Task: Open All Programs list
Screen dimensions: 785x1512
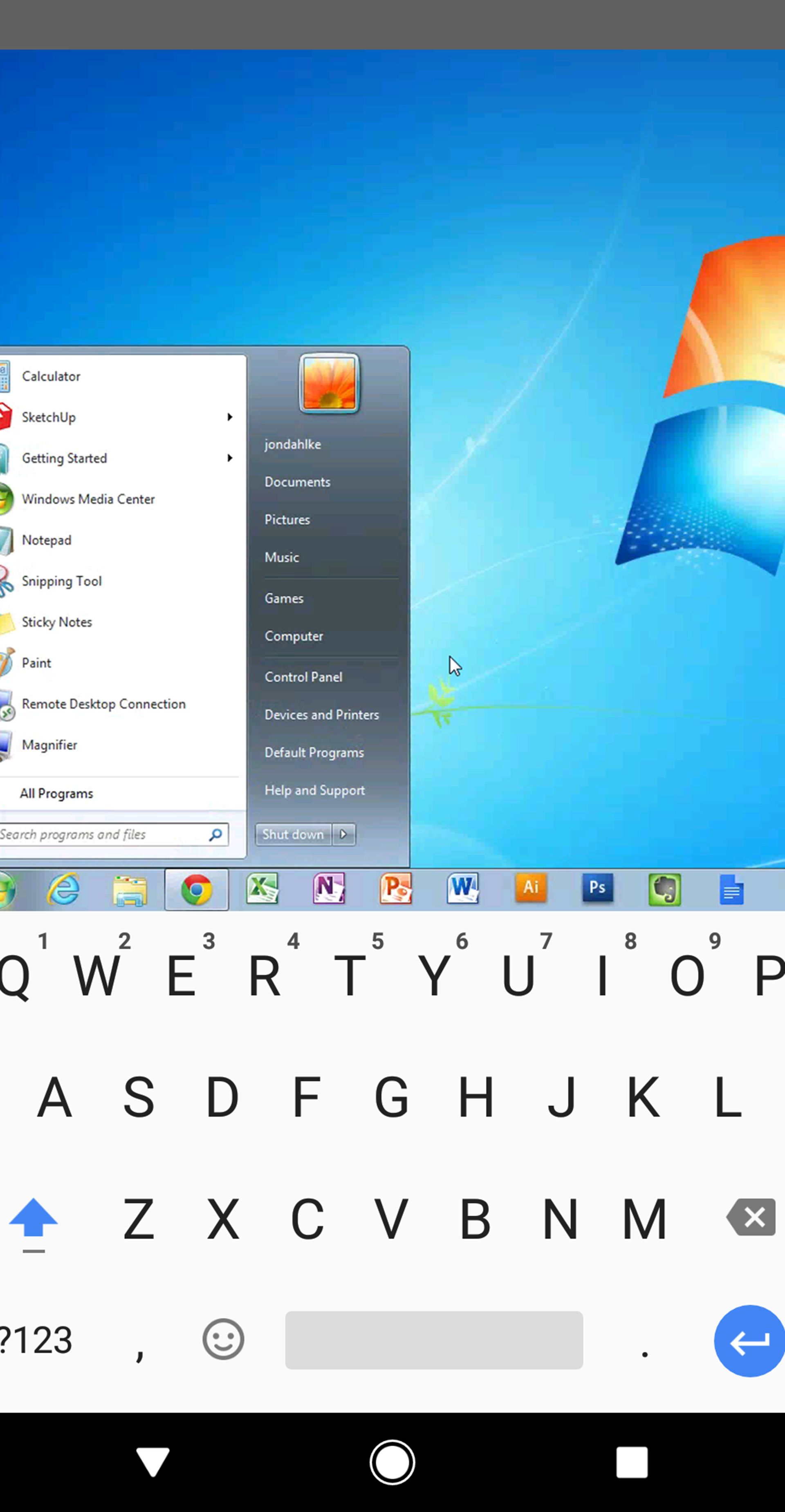Action: pos(56,794)
